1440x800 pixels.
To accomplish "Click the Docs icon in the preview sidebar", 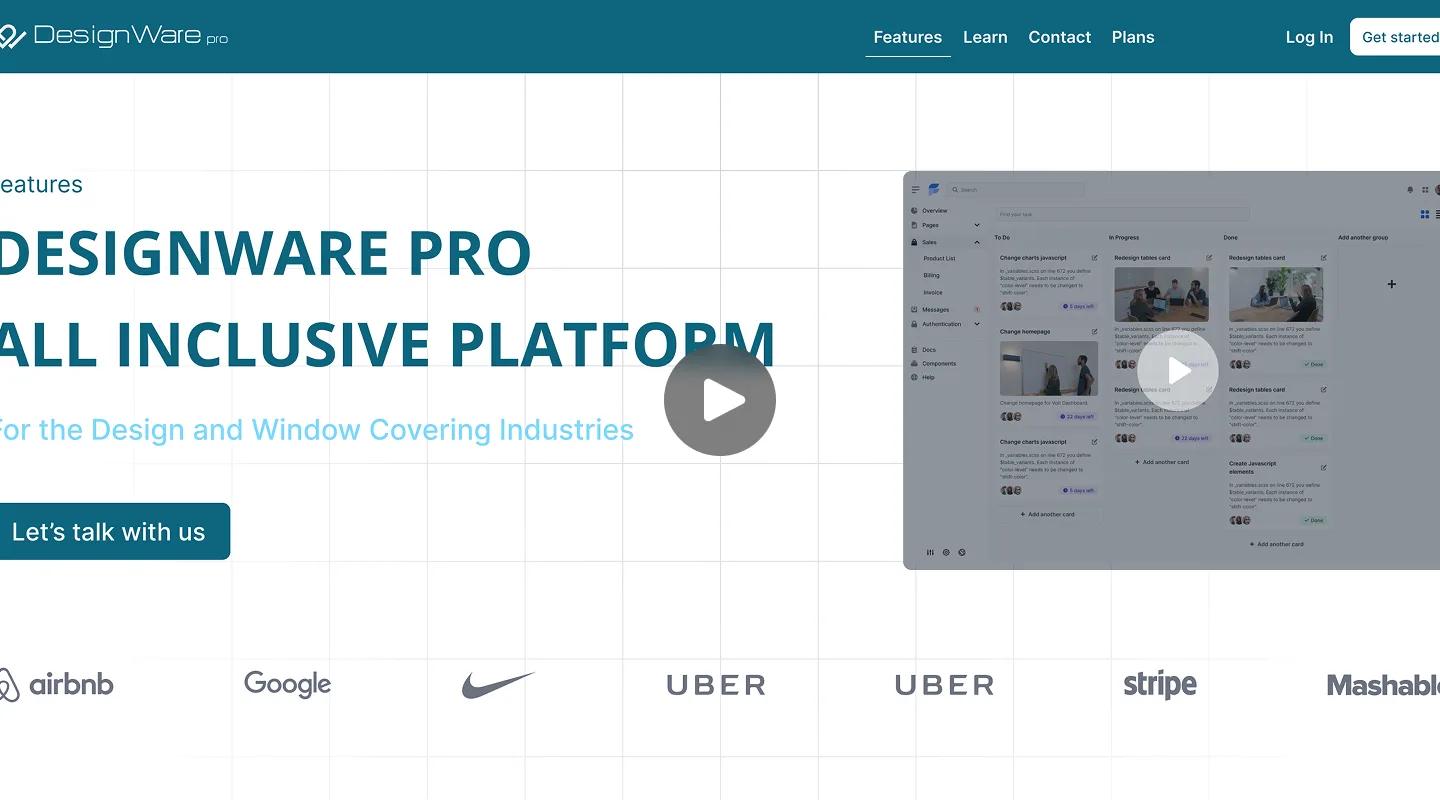I will (914, 350).
